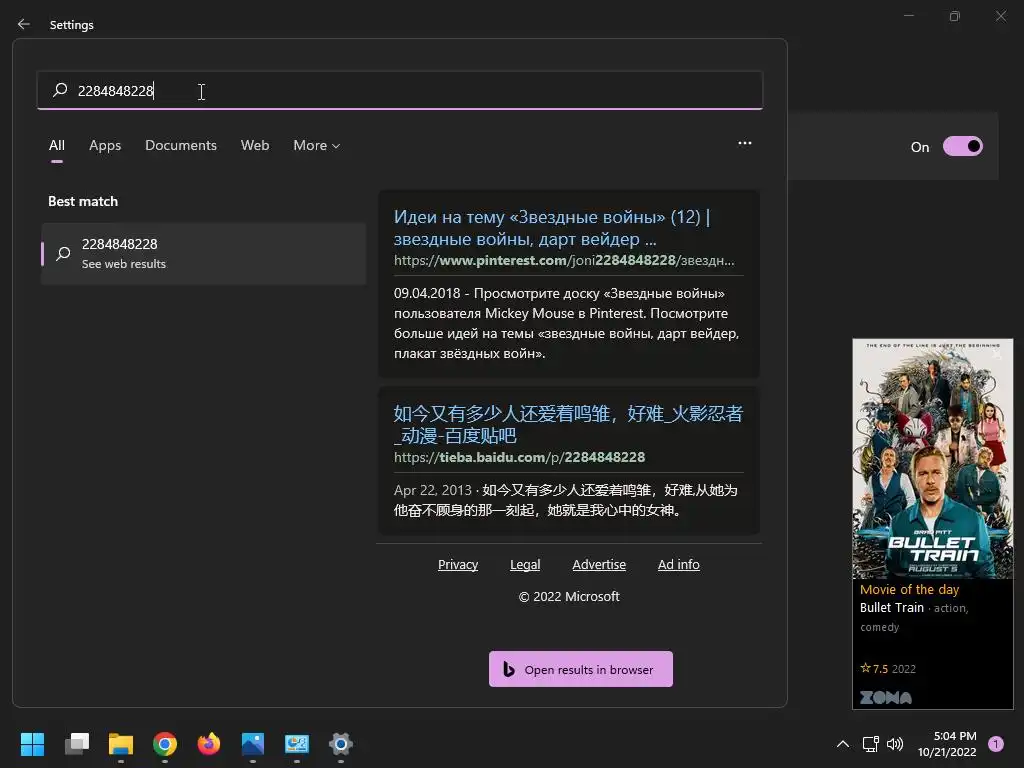Click the search magnifier icon in search box
This screenshot has height=768, width=1024.
60,89
